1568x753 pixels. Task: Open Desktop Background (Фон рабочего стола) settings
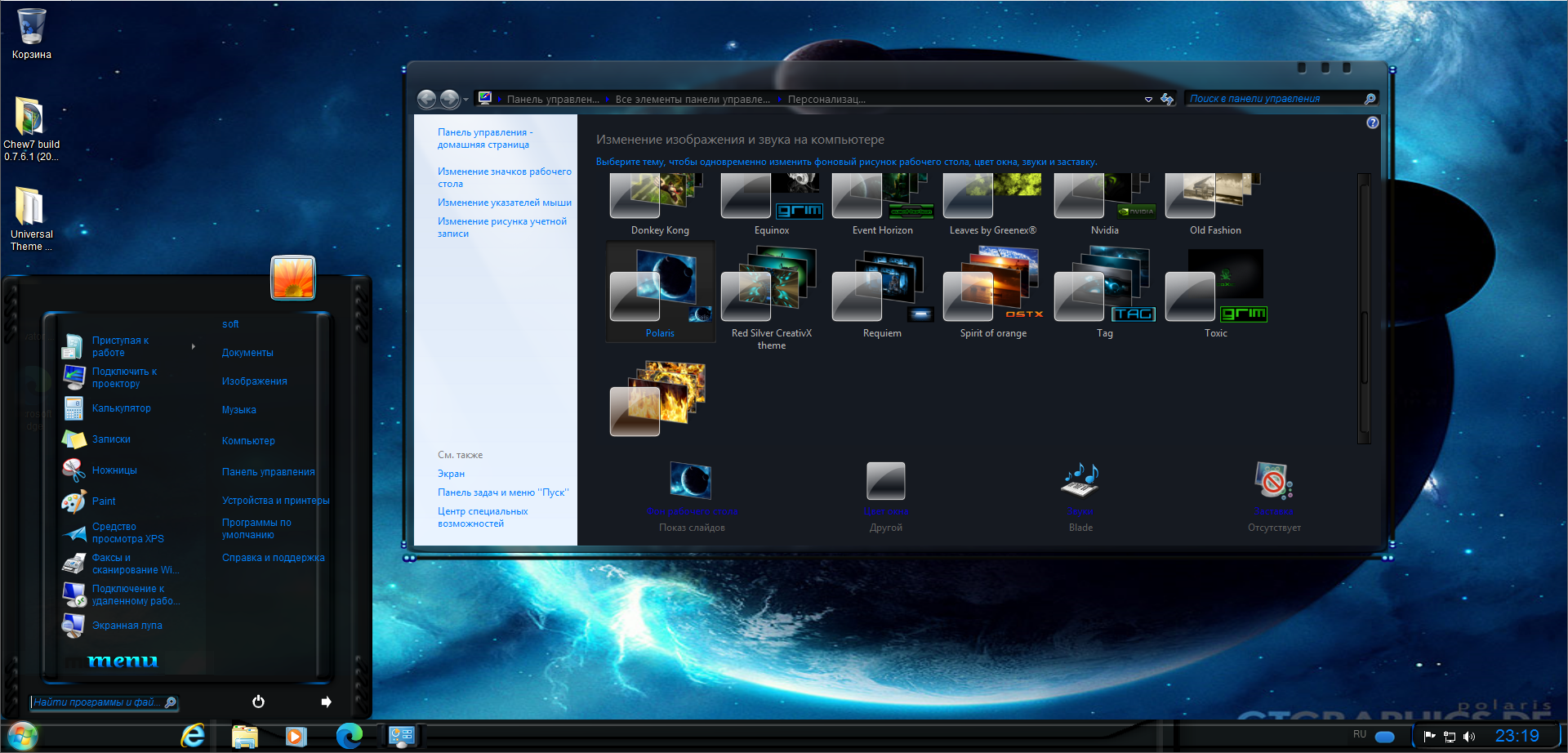tap(691, 481)
